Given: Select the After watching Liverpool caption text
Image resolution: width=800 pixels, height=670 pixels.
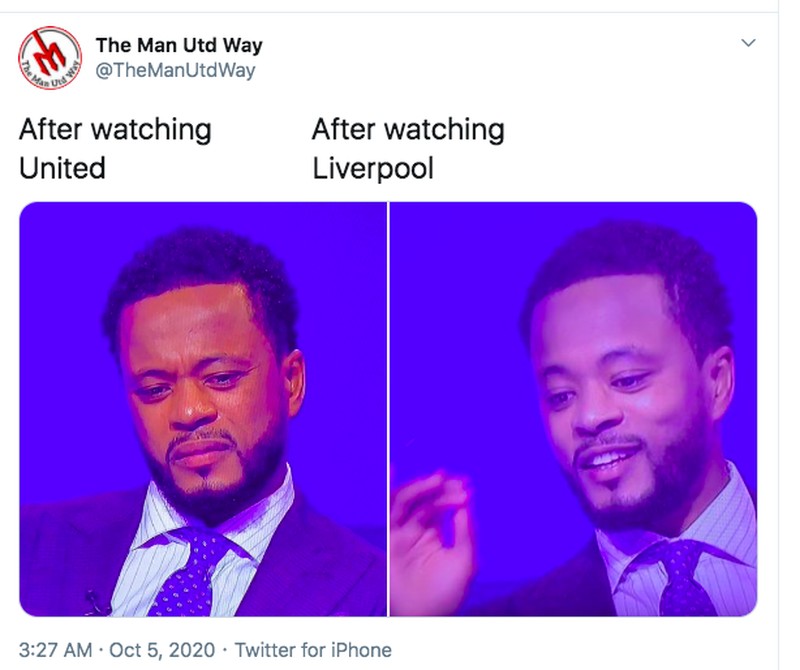Looking at the screenshot, I should pyautogui.click(x=408, y=145).
